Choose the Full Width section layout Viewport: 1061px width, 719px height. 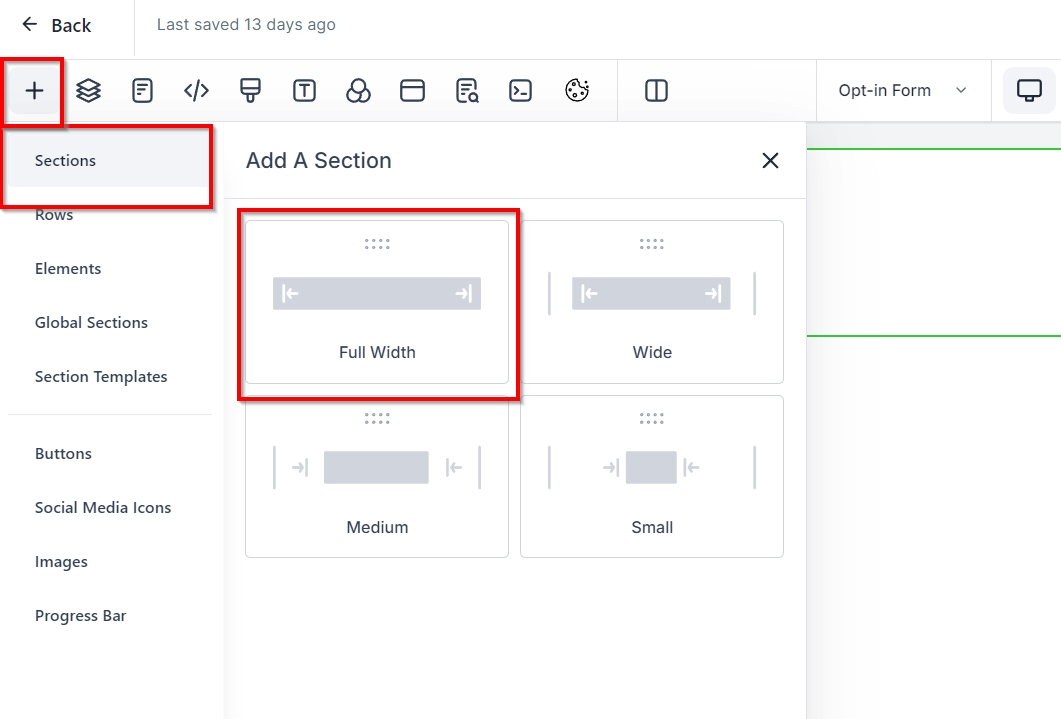tap(377, 302)
